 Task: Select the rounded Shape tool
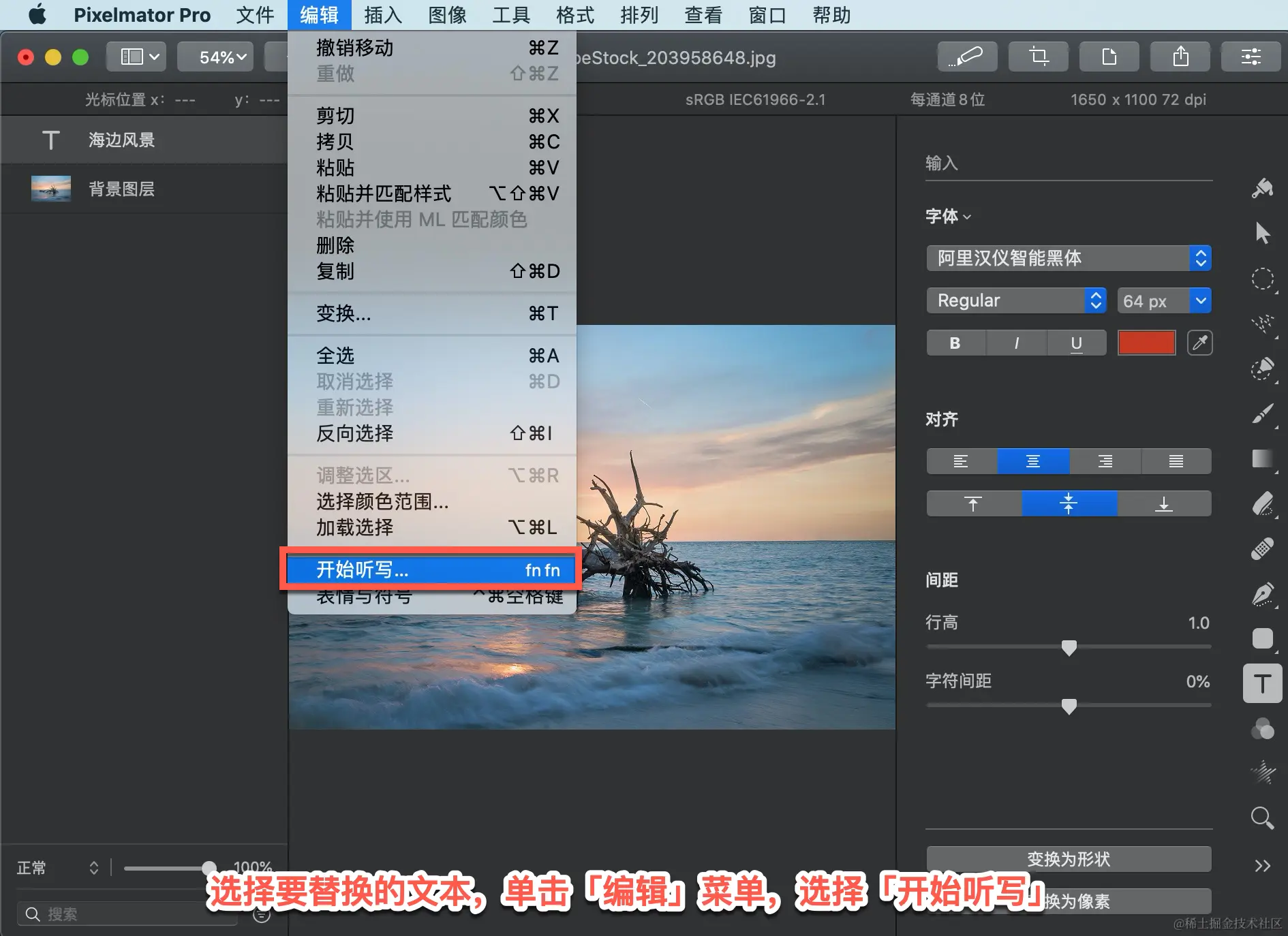click(1262, 639)
